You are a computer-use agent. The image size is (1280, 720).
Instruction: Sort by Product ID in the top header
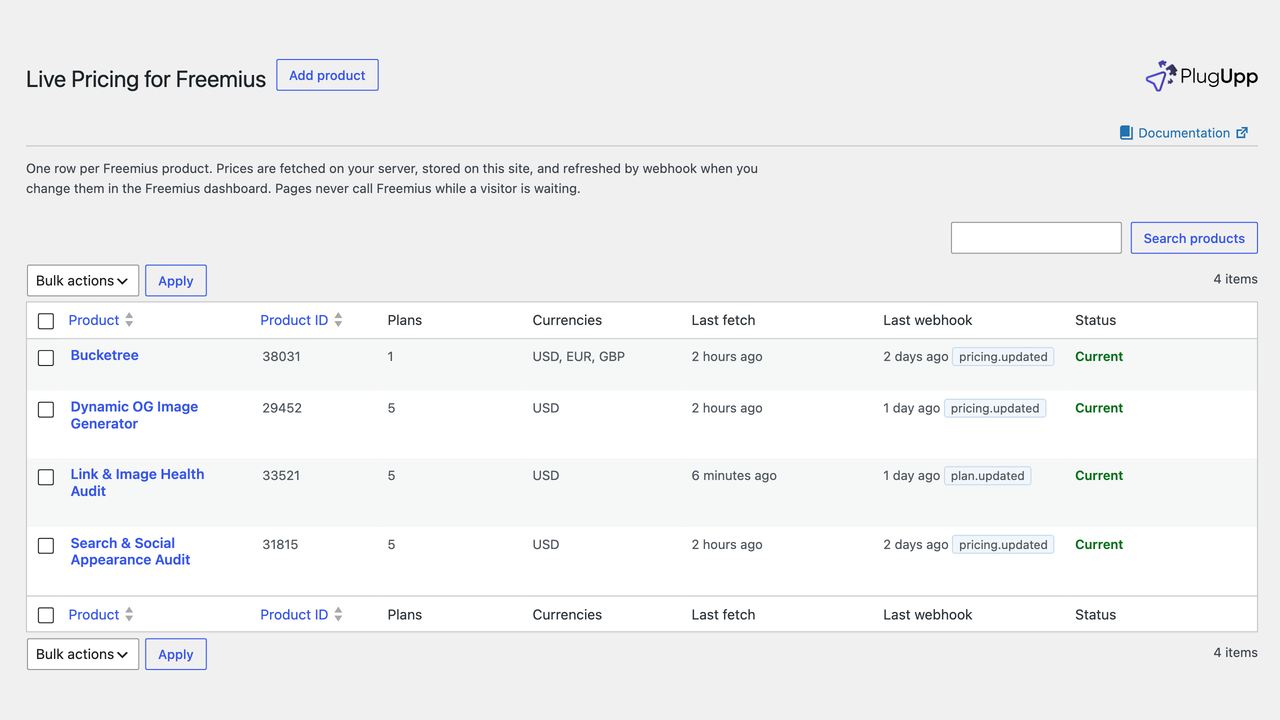click(x=294, y=320)
